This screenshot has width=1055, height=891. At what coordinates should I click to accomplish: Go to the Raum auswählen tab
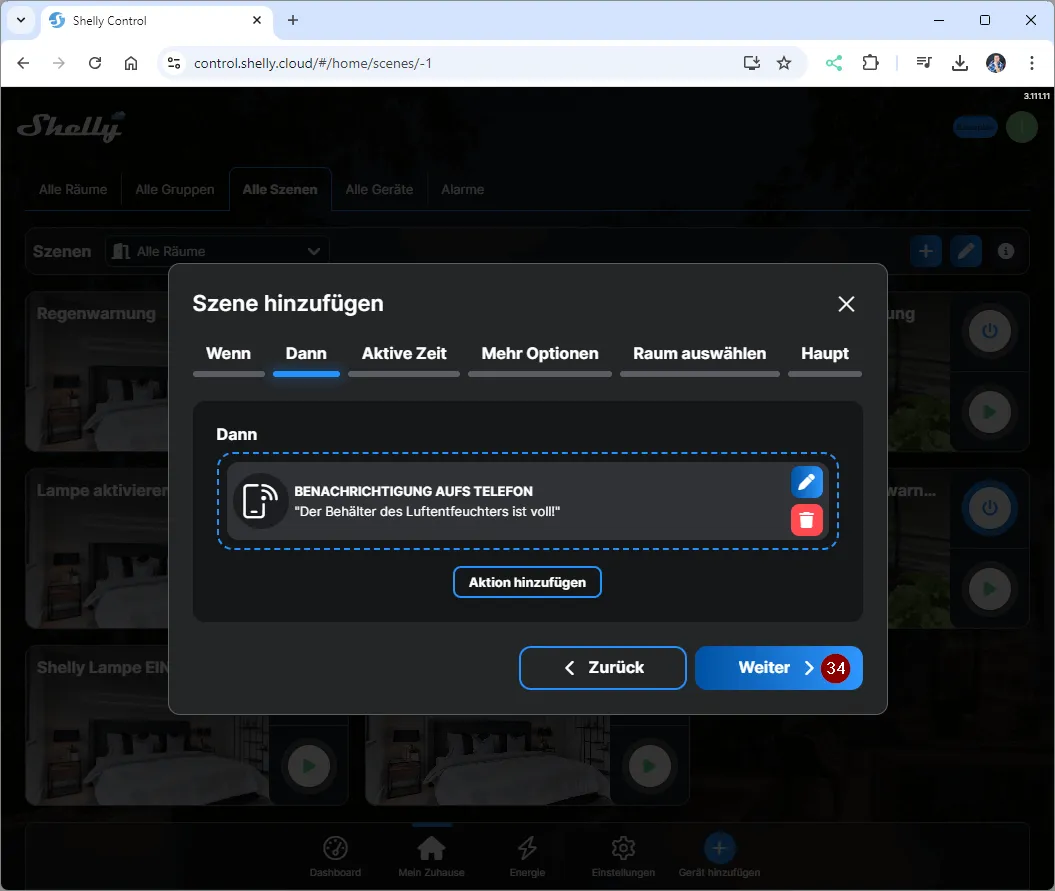pyautogui.click(x=699, y=354)
